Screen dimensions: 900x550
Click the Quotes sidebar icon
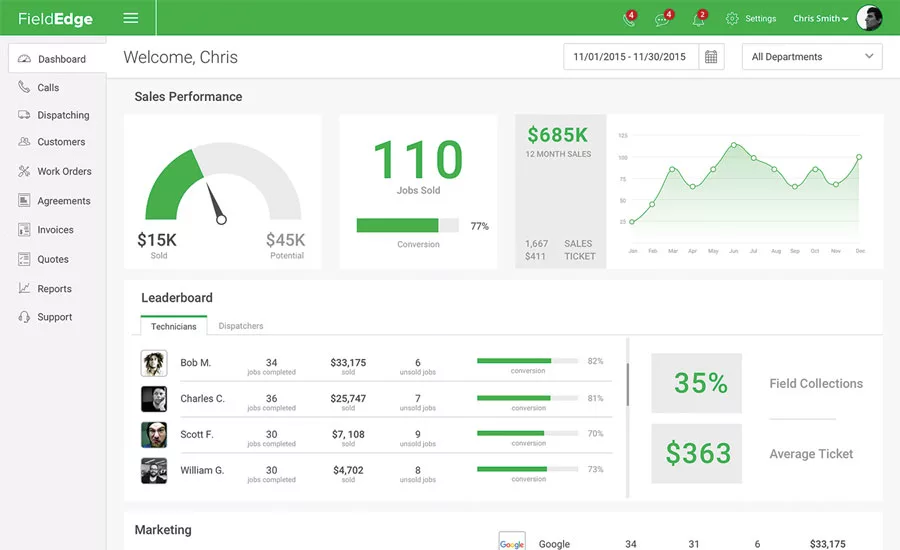[24, 259]
